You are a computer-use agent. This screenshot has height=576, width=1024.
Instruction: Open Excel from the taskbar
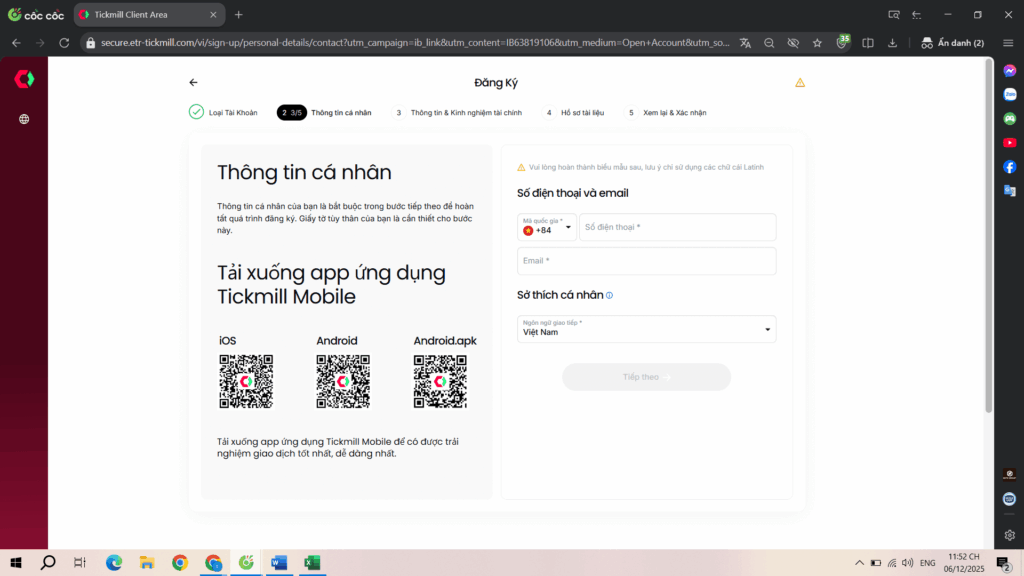pos(312,562)
